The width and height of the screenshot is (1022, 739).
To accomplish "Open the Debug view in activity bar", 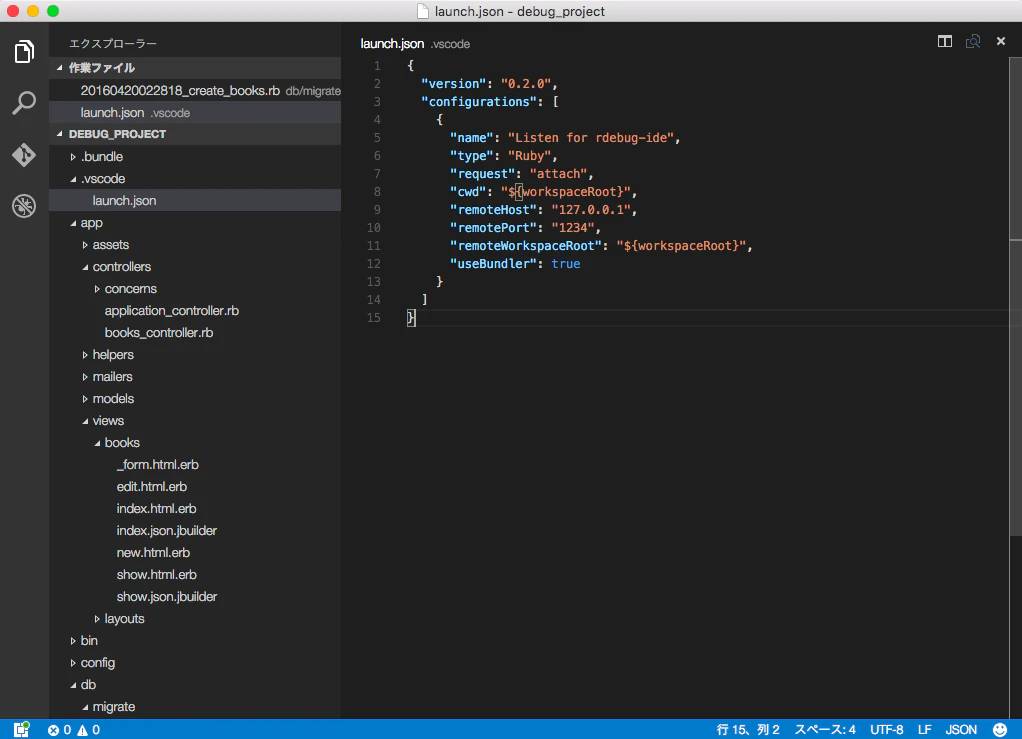I will pyautogui.click(x=24, y=206).
